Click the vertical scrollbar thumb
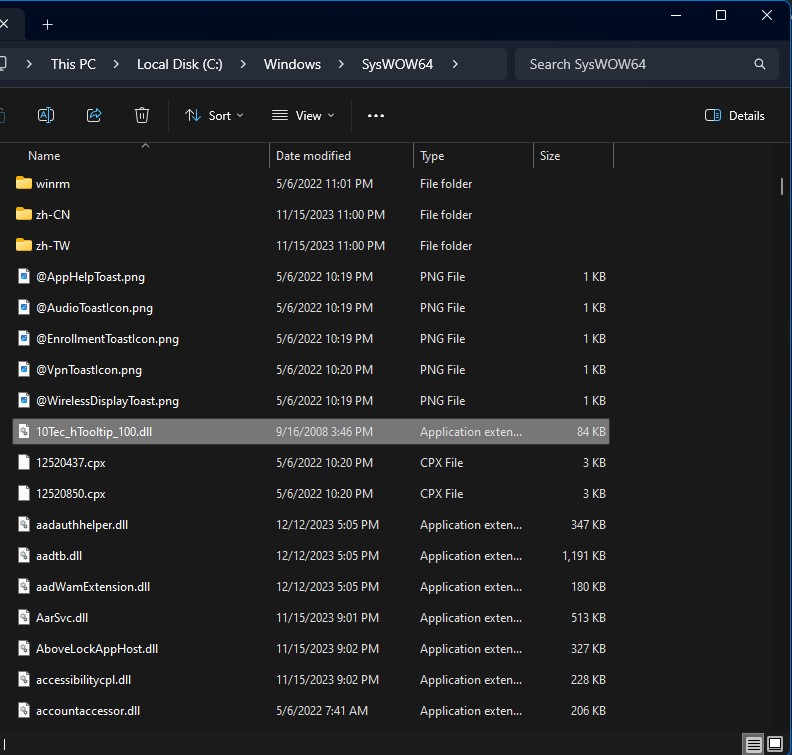Viewport: 792px width, 755px height. point(781,186)
